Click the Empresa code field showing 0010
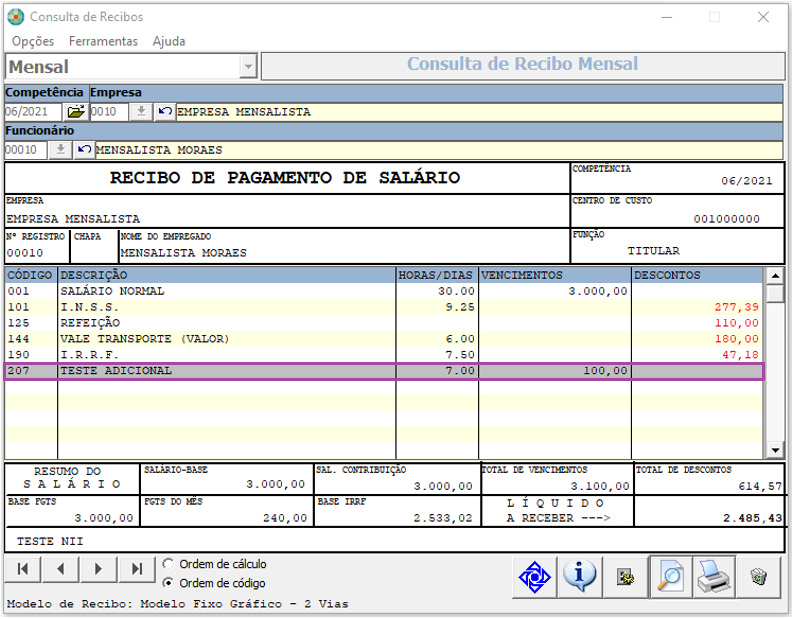This screenshot has height=619, width=793. [x=109, y=112]
